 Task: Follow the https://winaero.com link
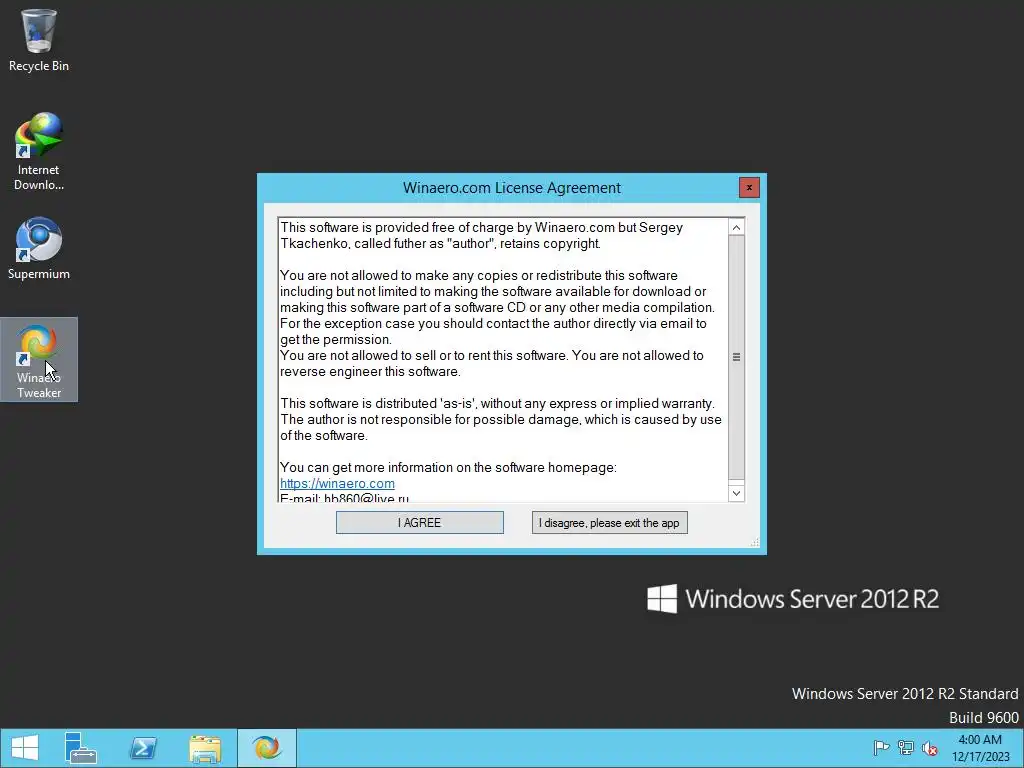[x=337, y=483]
